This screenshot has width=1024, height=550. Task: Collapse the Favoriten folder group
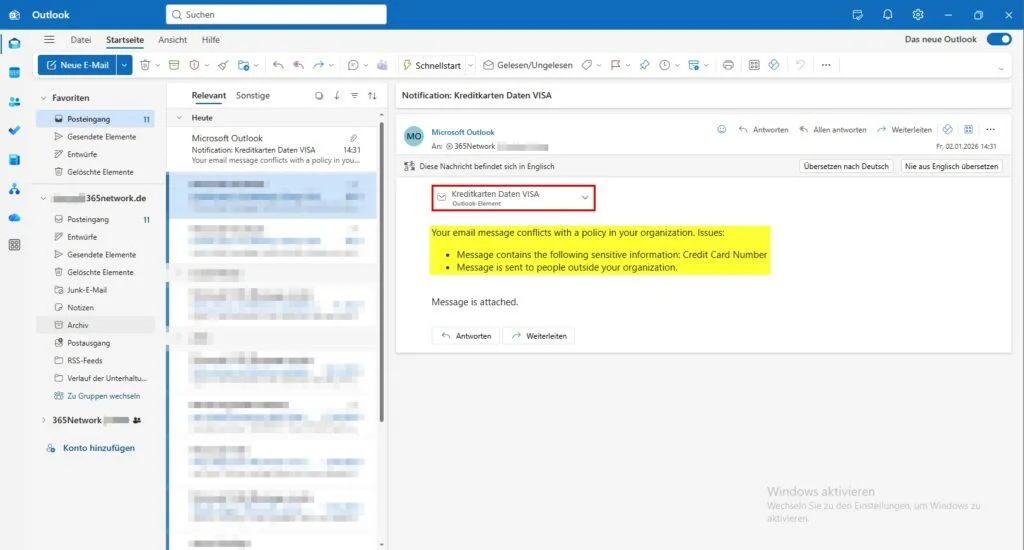[43, 98]
